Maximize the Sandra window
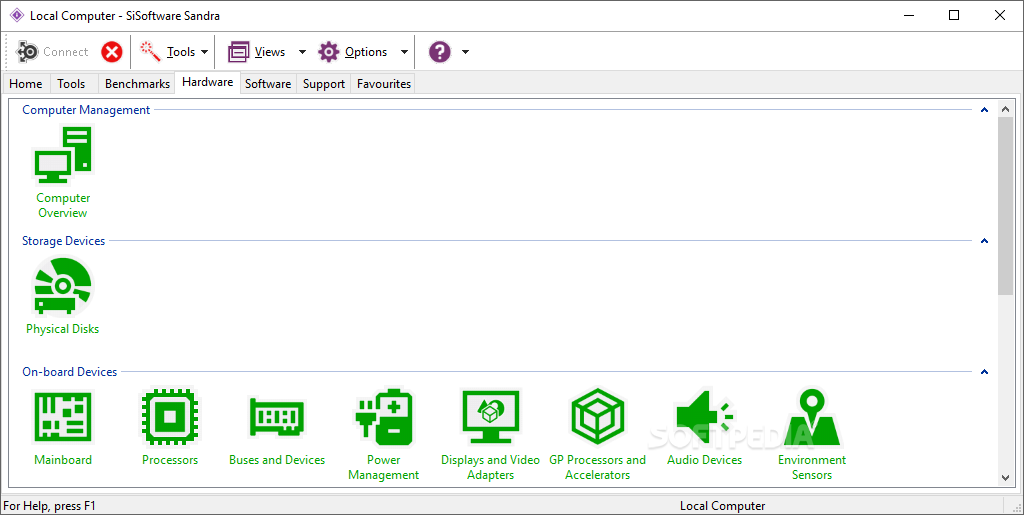The height and width of the screenshot is (515, 1024). point(954,16)
